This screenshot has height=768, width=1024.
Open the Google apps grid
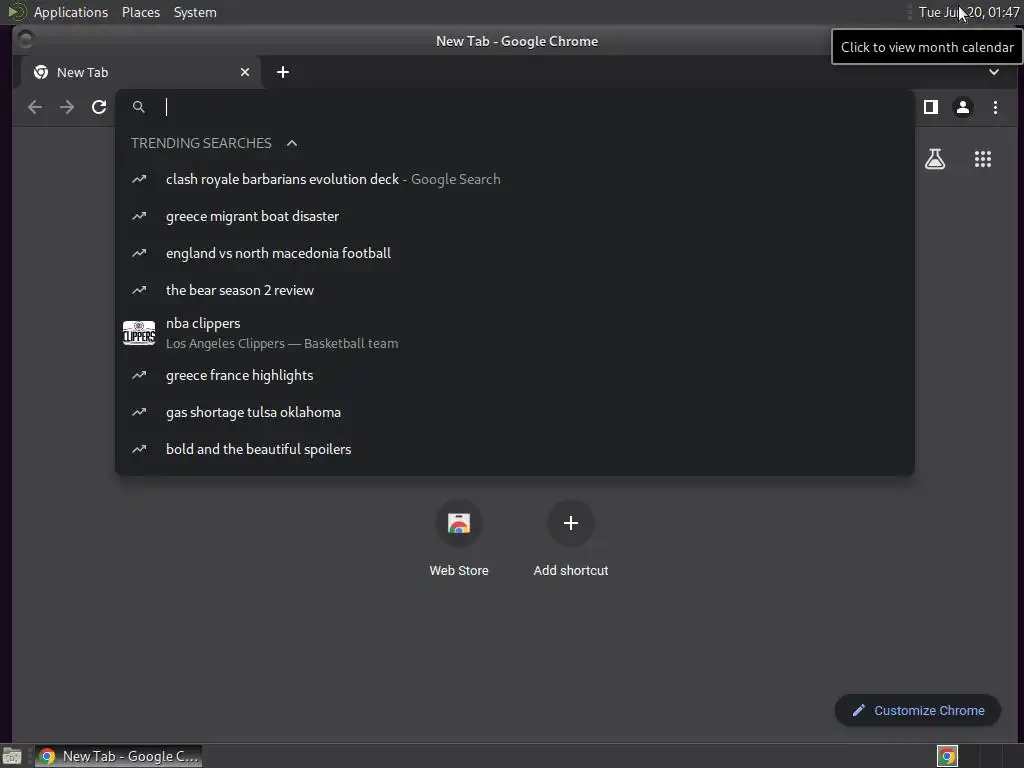point(982,159)
